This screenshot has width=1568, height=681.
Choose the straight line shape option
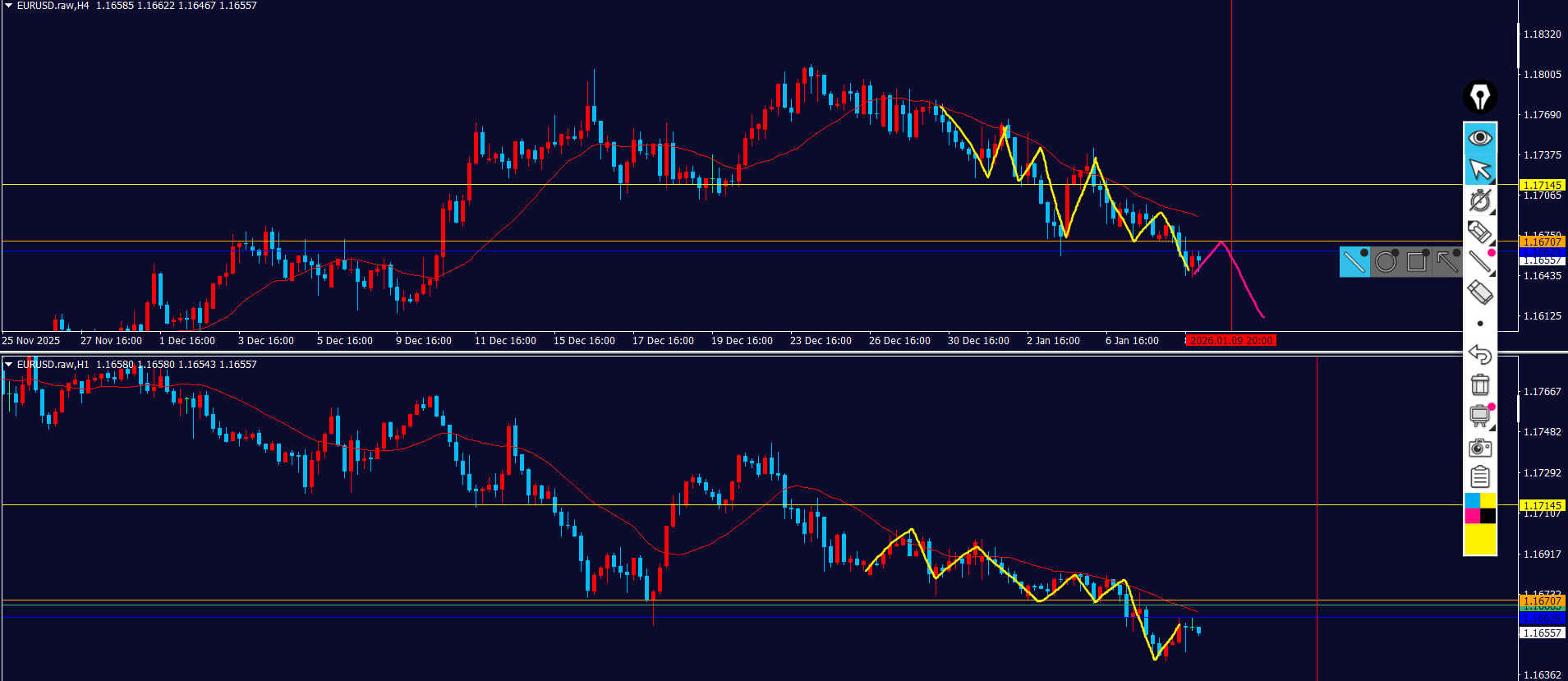pyautogui.click(x=1354, y=262)
